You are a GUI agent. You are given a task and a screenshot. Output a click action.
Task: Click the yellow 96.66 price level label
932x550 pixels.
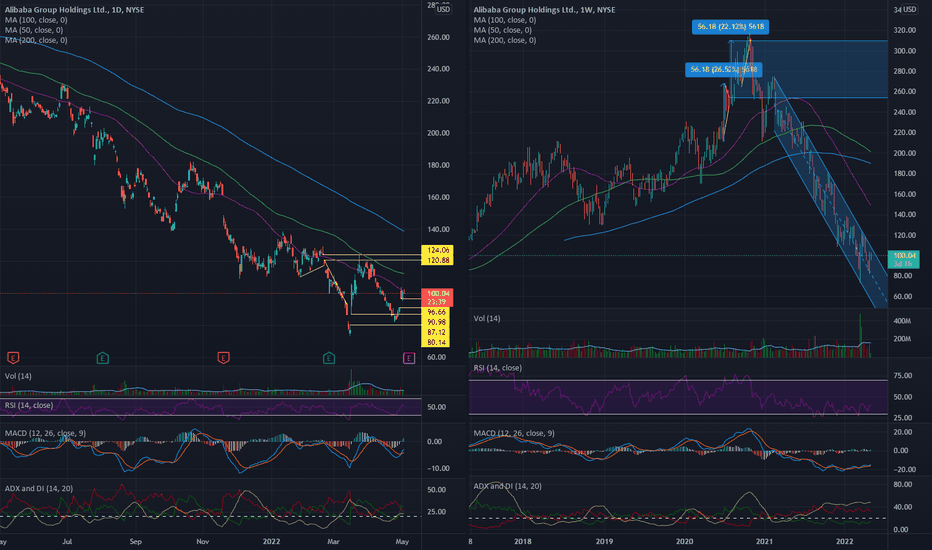click(x=436, y=312)
